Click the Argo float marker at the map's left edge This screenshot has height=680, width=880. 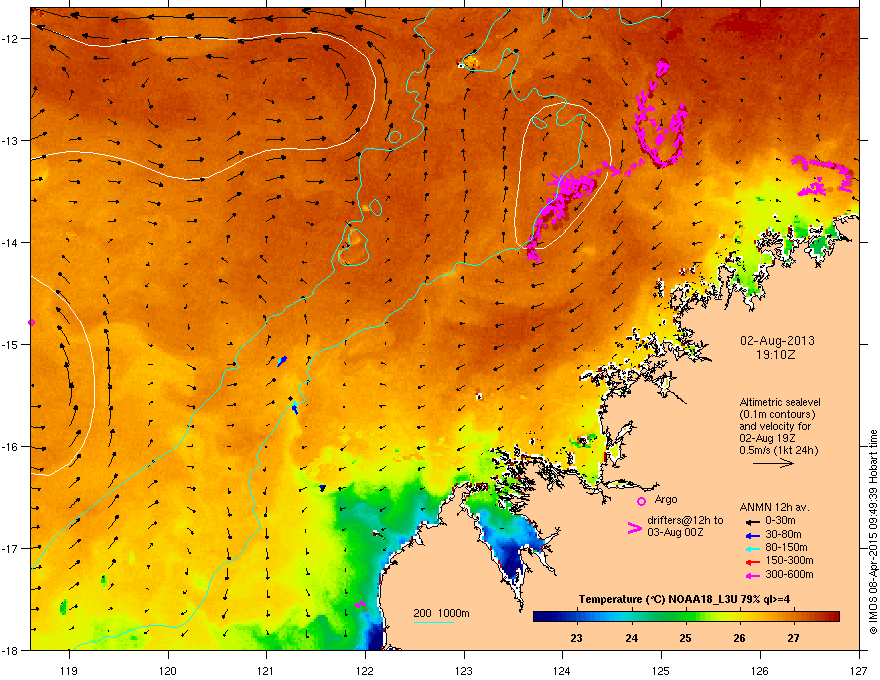pos(31,323)
